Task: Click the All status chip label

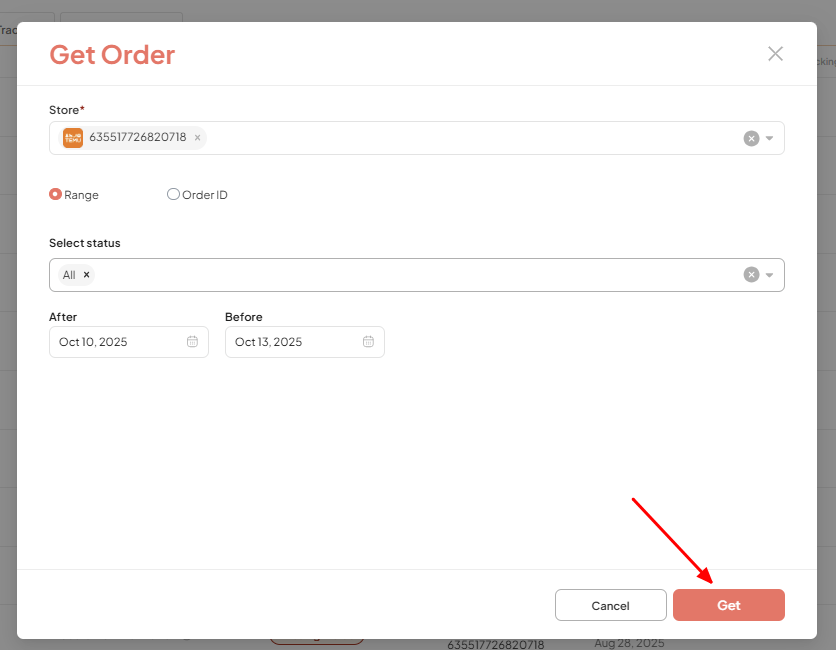Action: tap(69, 275)
